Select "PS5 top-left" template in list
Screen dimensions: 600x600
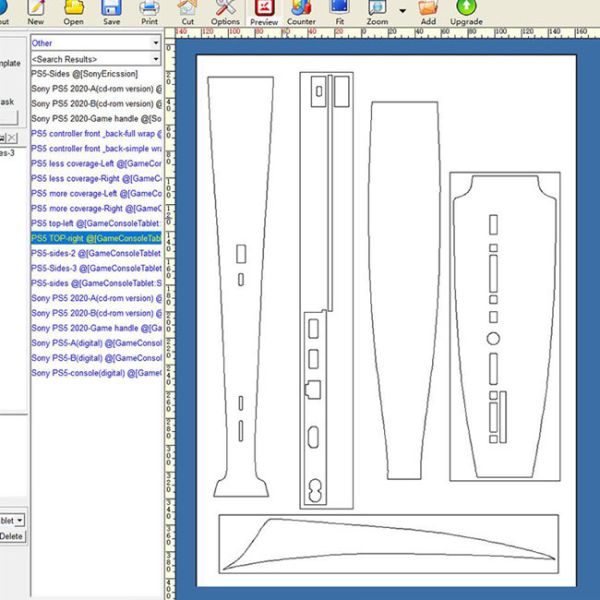[96, 223]
